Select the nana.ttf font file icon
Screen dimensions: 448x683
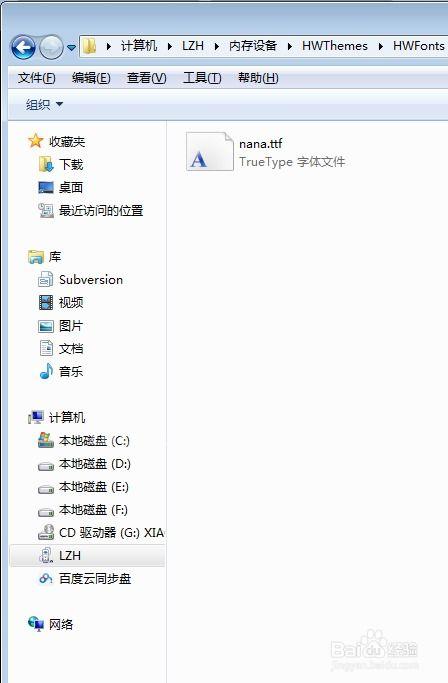[x=210, y=152]
